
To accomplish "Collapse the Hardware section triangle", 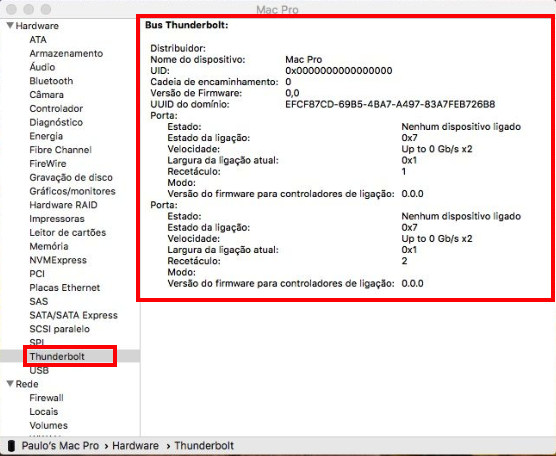I will click(x=10, y=26).
